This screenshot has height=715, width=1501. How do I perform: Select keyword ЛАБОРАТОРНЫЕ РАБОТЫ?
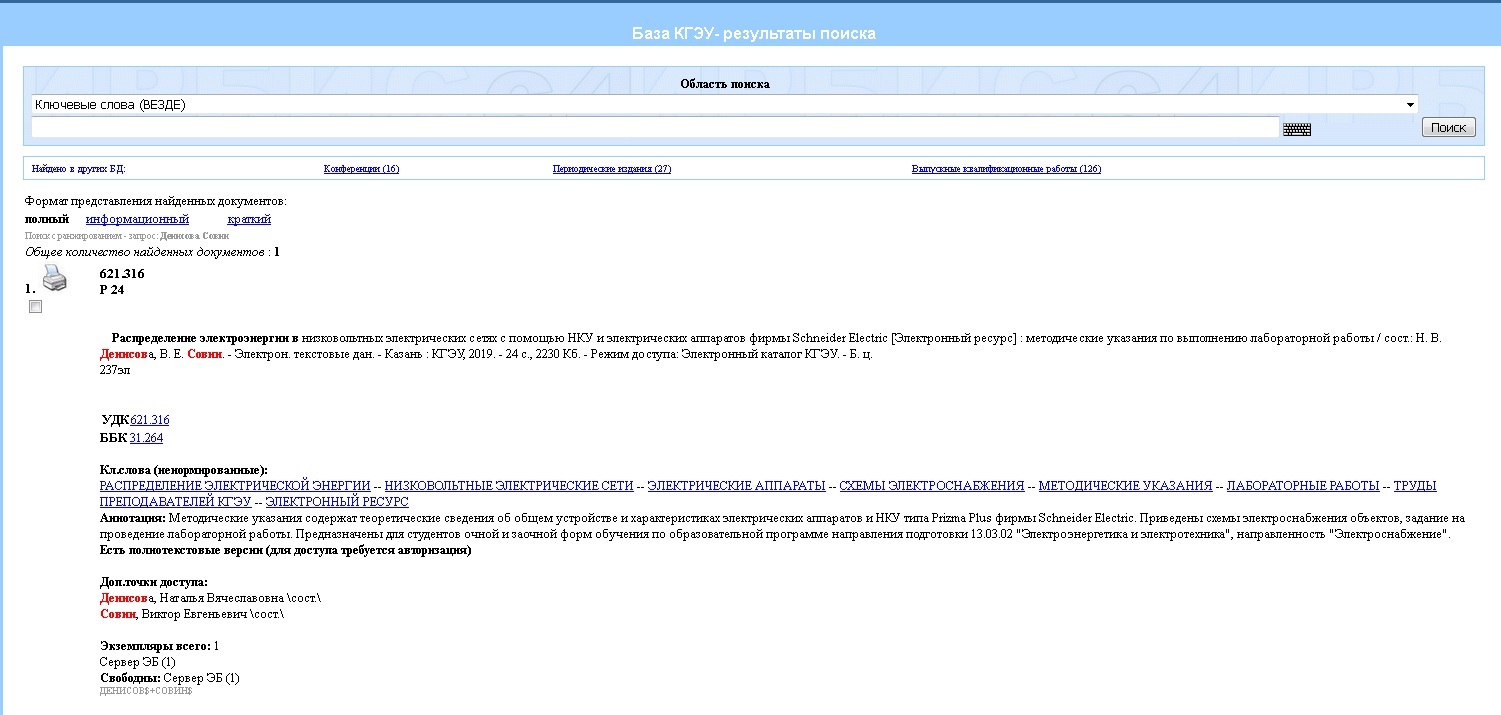(1303, 486)
